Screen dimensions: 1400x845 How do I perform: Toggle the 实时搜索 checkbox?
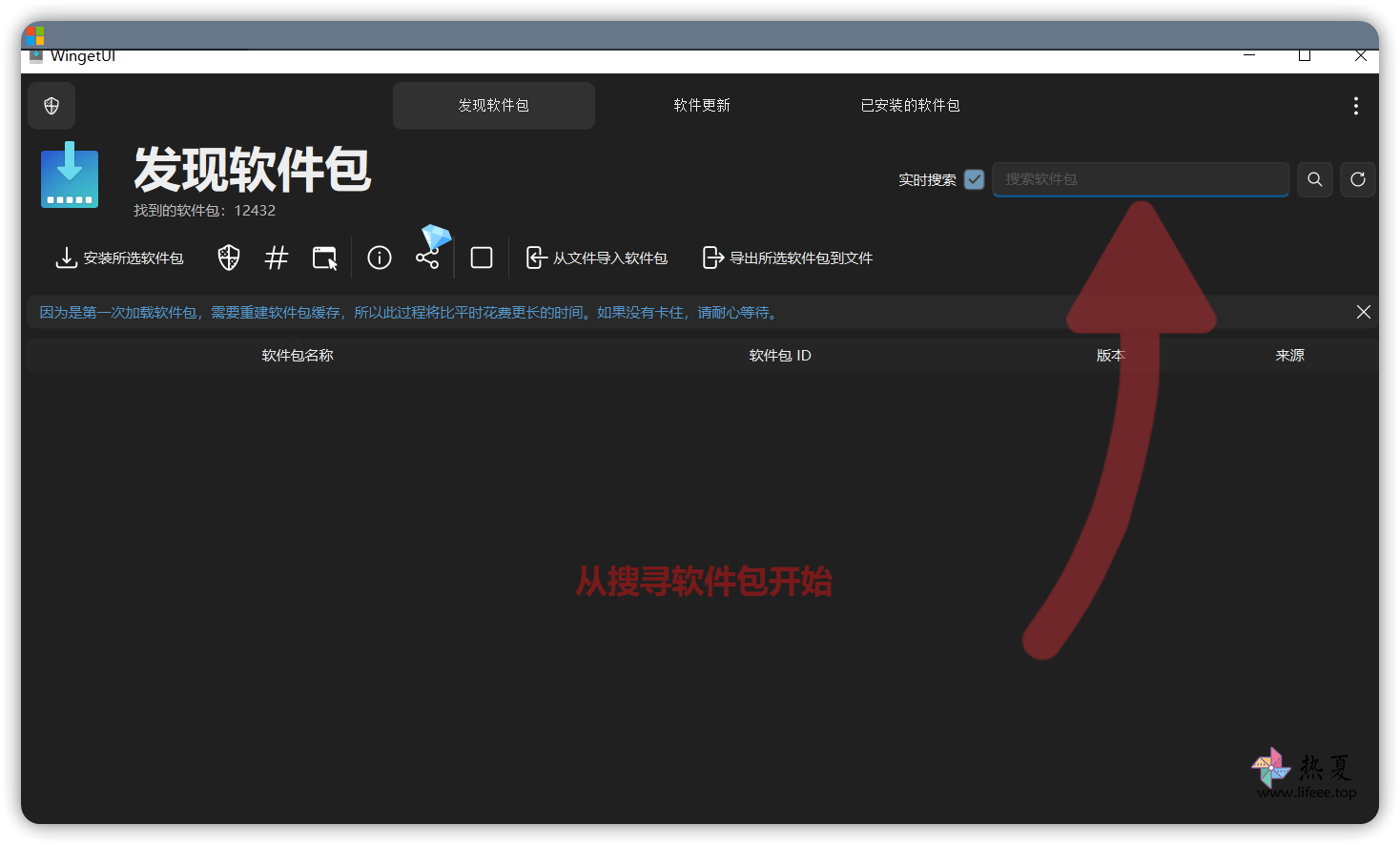point(974,179)
